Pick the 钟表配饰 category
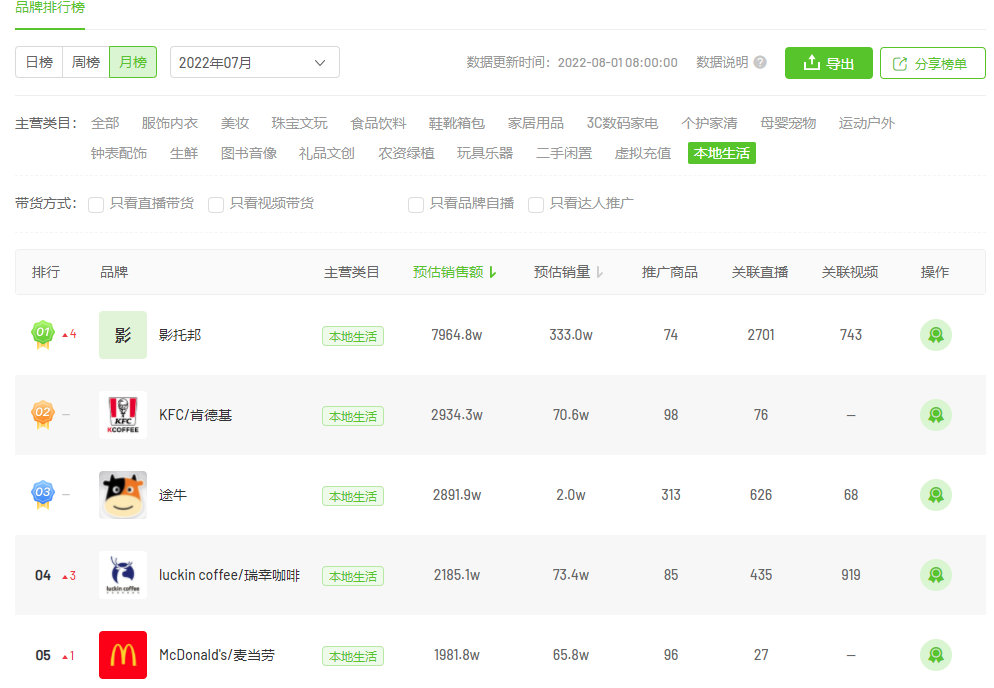The width and height of the screenshot is (994, 688). tap(119, 153)
